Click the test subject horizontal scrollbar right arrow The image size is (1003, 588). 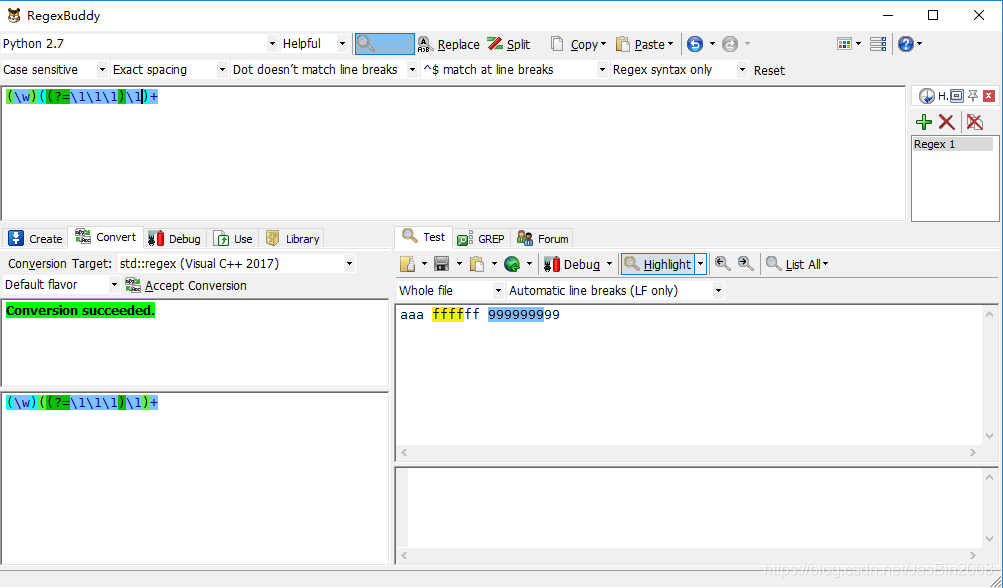click(x=973, y=452)
